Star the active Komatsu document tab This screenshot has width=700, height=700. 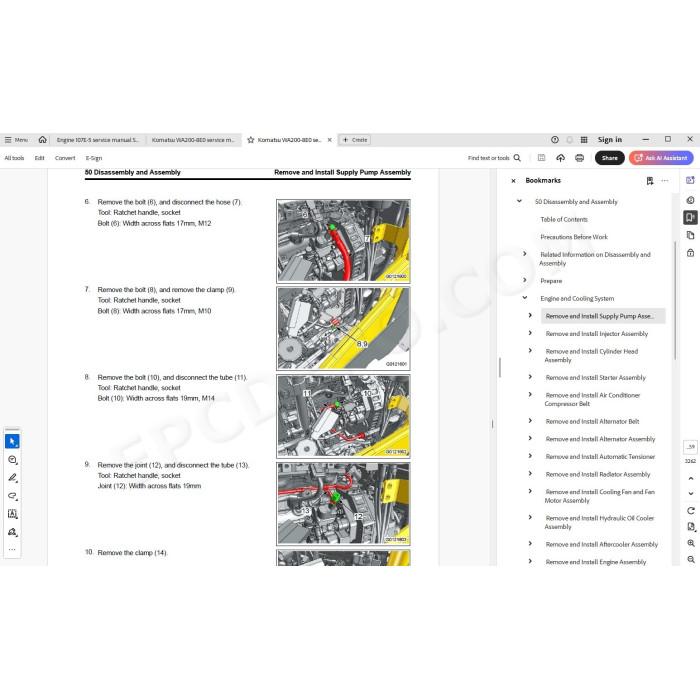pos(250,140)
